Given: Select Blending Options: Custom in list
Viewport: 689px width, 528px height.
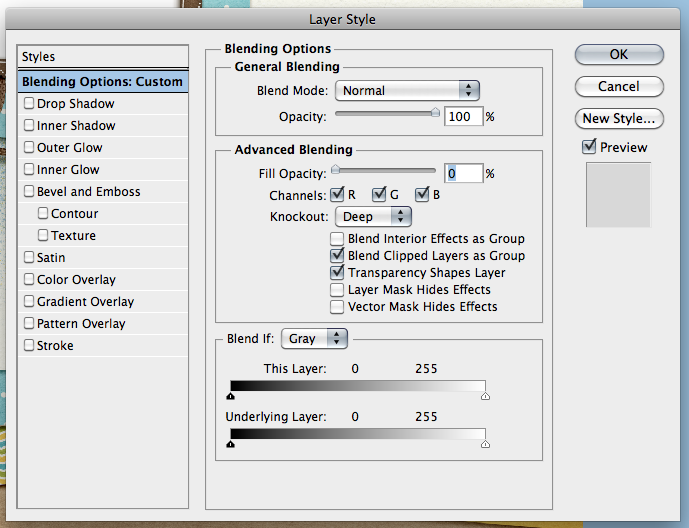Looking at the screenshot, I should point(103,82).
